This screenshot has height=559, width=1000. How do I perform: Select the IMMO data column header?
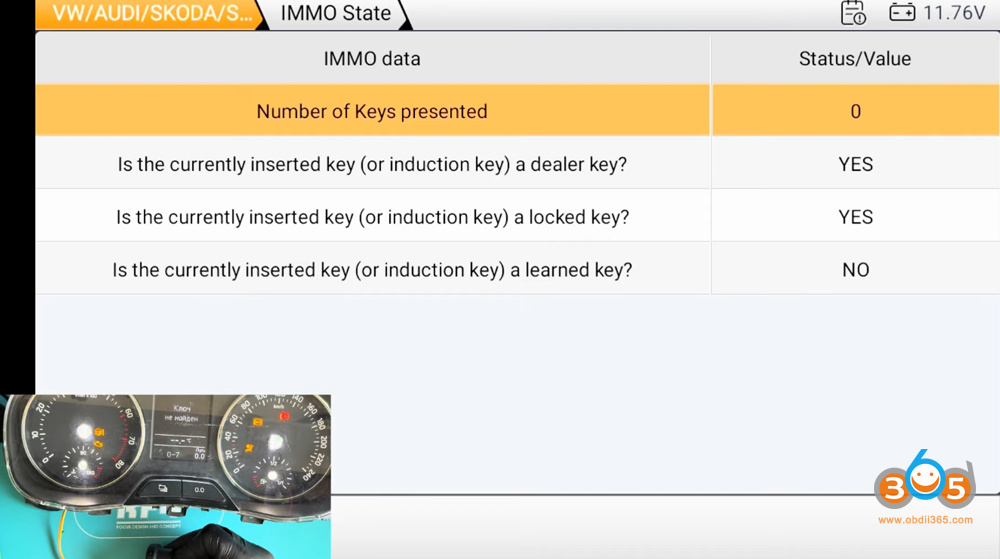click(372, 59)
